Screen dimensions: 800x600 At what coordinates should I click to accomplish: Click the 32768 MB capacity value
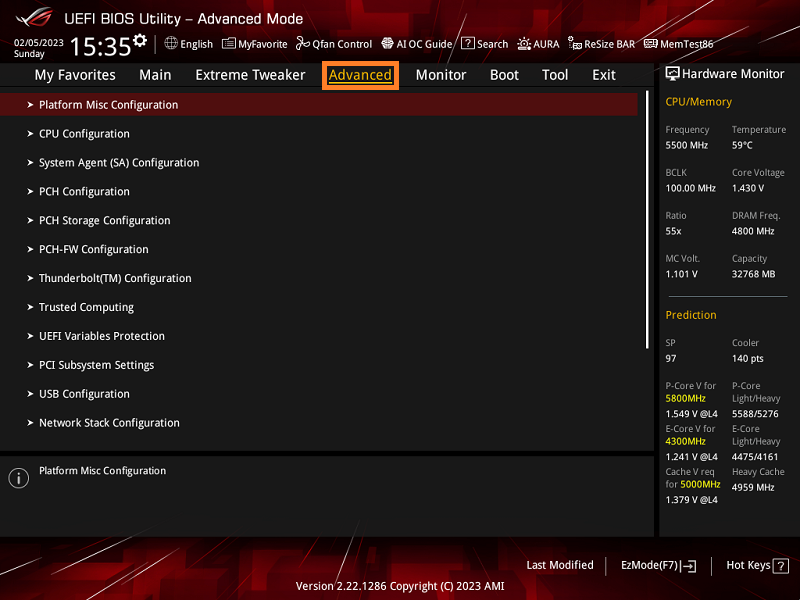pyautogui.click(x=754, y=274)
